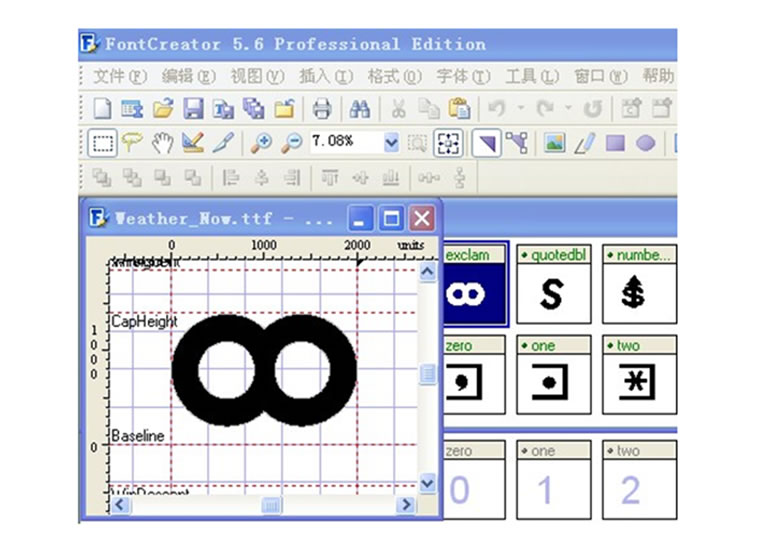
Task: Click the insert image icon
Action: point(554,143)
